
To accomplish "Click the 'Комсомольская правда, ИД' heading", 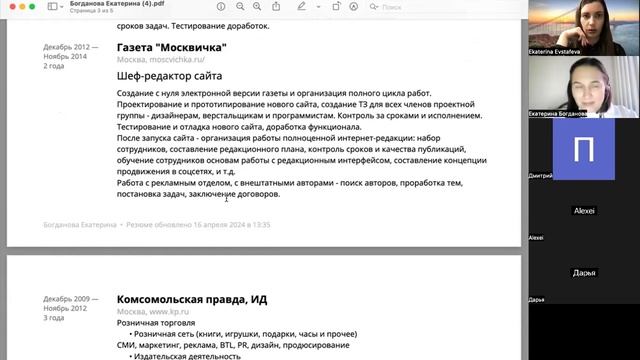I will point(192,300).
